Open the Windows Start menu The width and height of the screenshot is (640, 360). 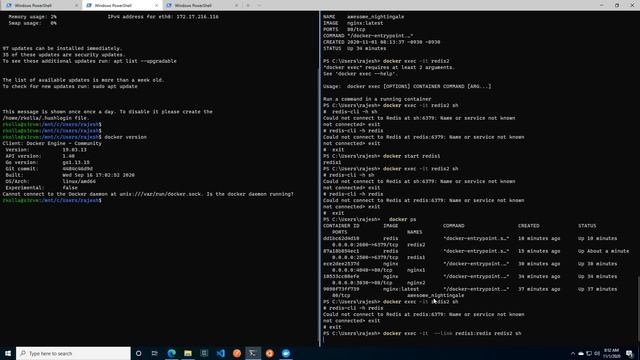[8, 353]
